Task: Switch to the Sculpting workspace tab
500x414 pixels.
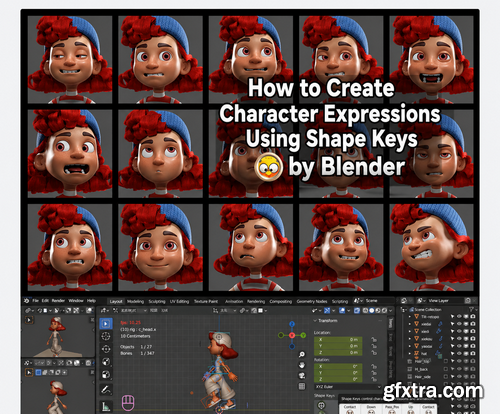Action: click(x=157, y=301)
